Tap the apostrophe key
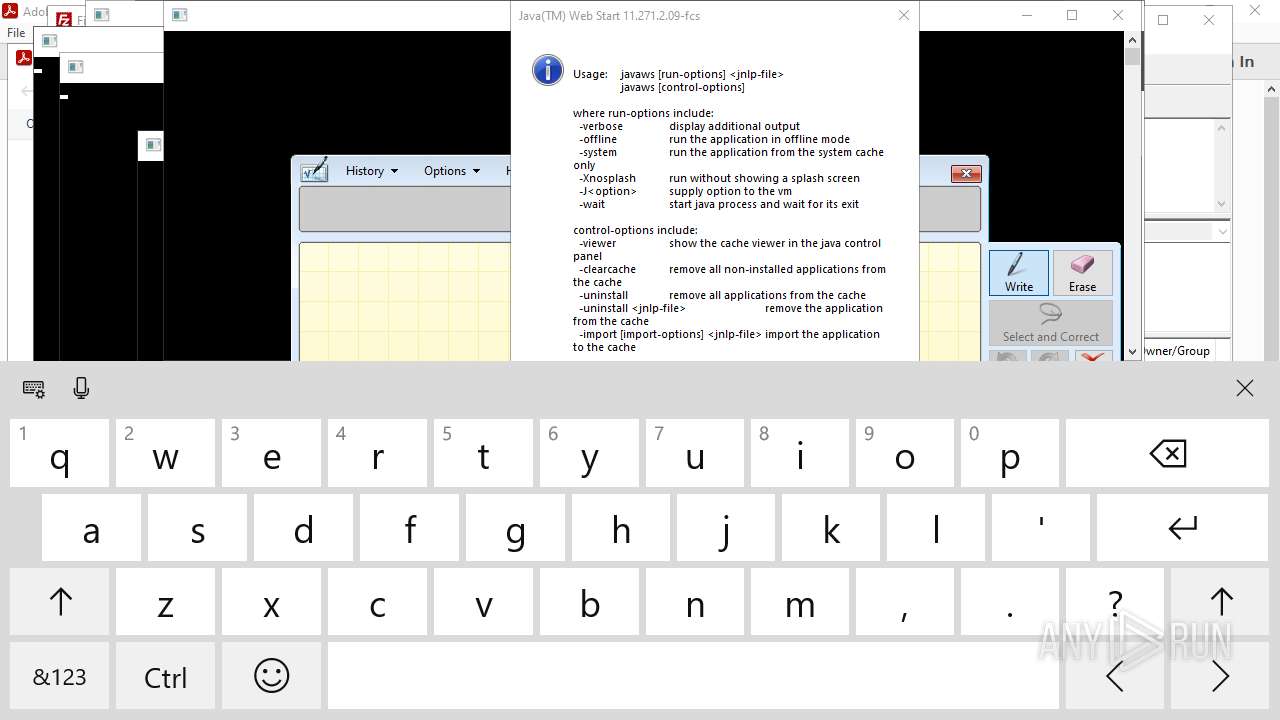 click(x=1041, y=528)
